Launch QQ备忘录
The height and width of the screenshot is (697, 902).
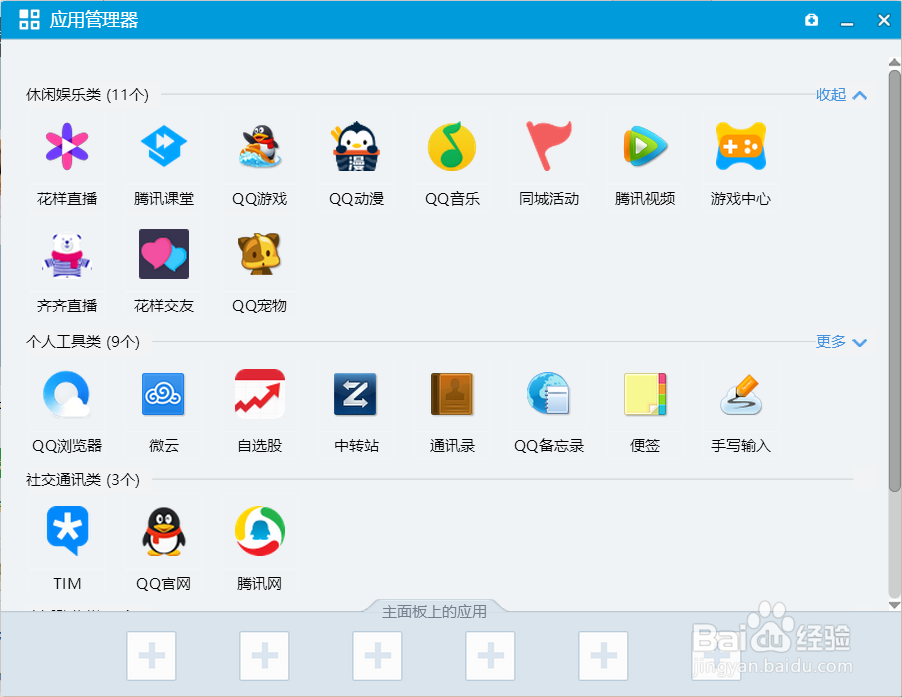tap(548, 393)
